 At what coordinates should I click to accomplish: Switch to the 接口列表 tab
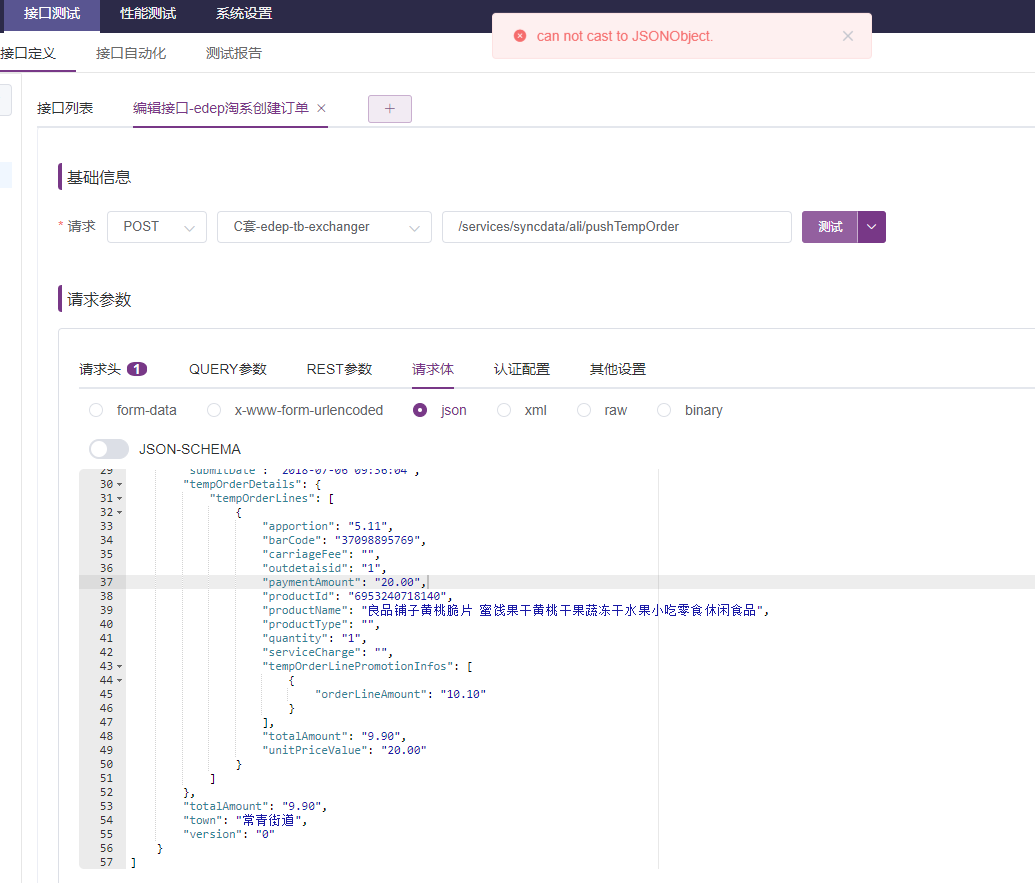[65, 108]
